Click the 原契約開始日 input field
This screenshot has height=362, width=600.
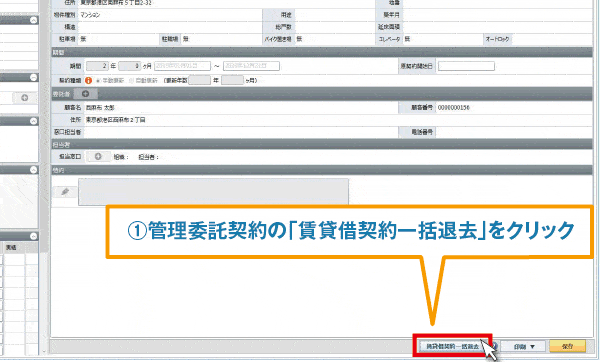pos(466,66)
